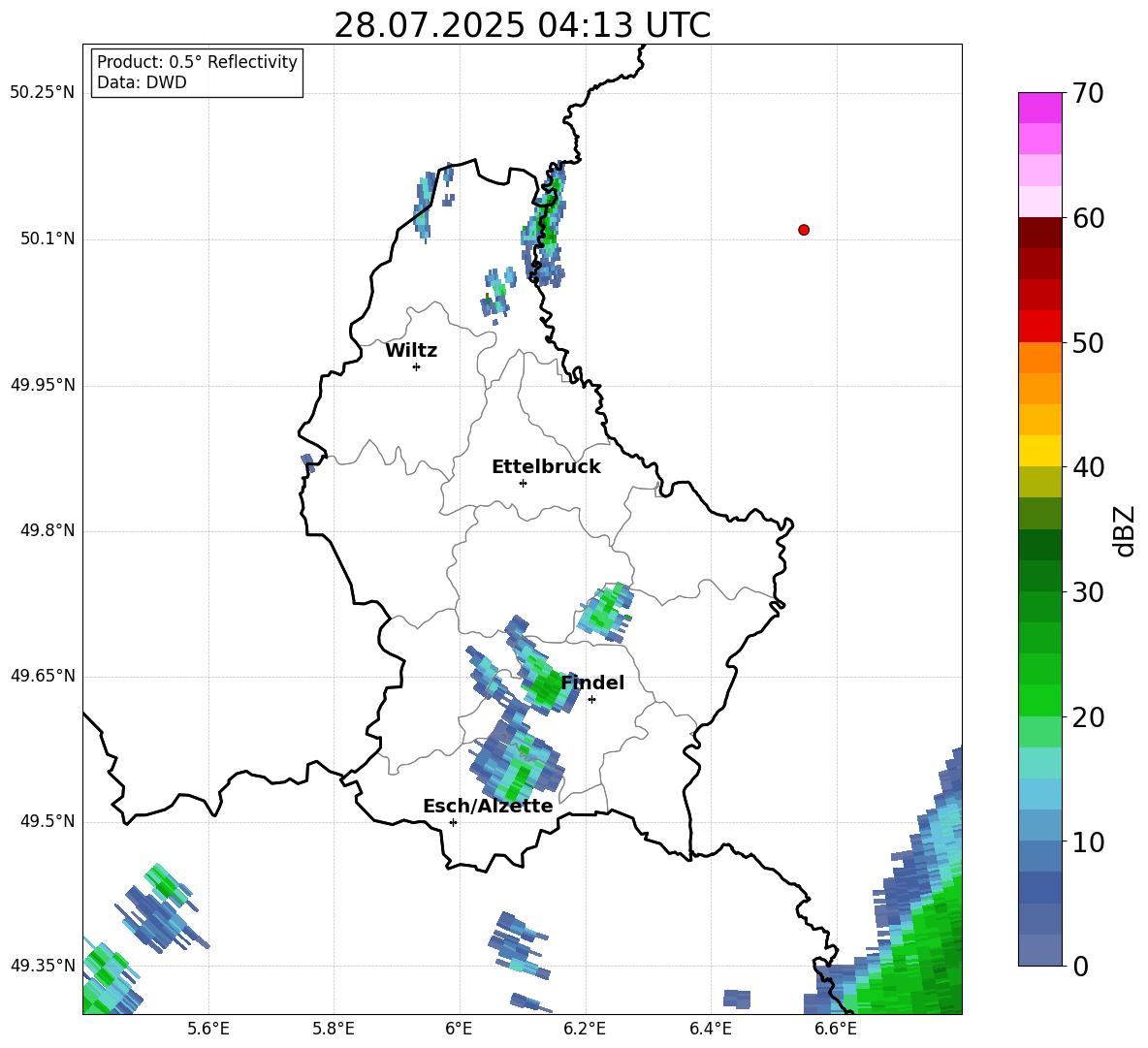
Task: Click the blue swatch just below 10
Action: click(1039, 856)
